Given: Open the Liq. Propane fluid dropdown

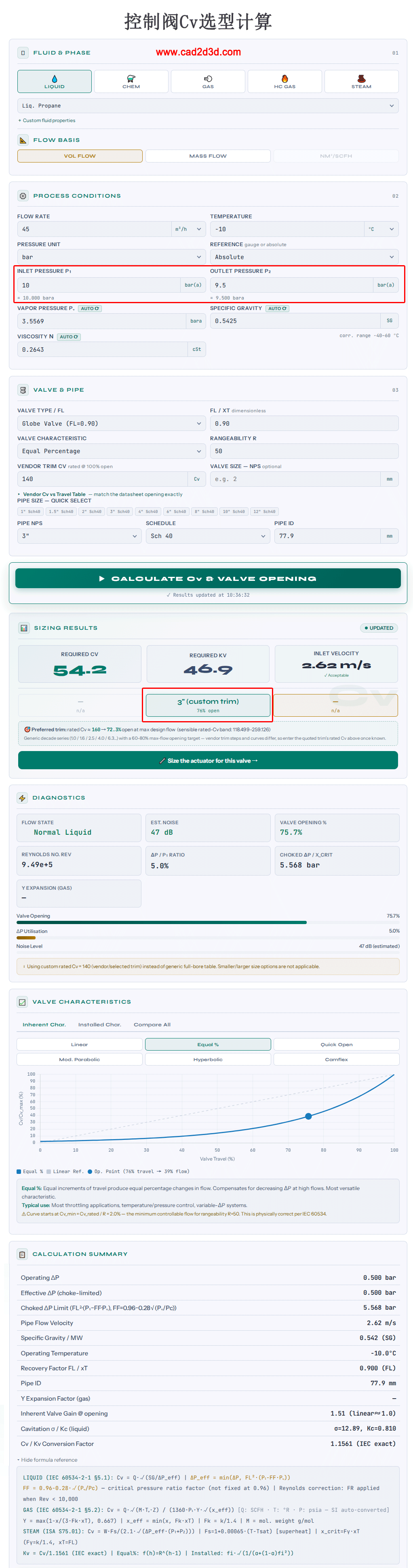Looking at the screenshot, I should coord(208,106).
